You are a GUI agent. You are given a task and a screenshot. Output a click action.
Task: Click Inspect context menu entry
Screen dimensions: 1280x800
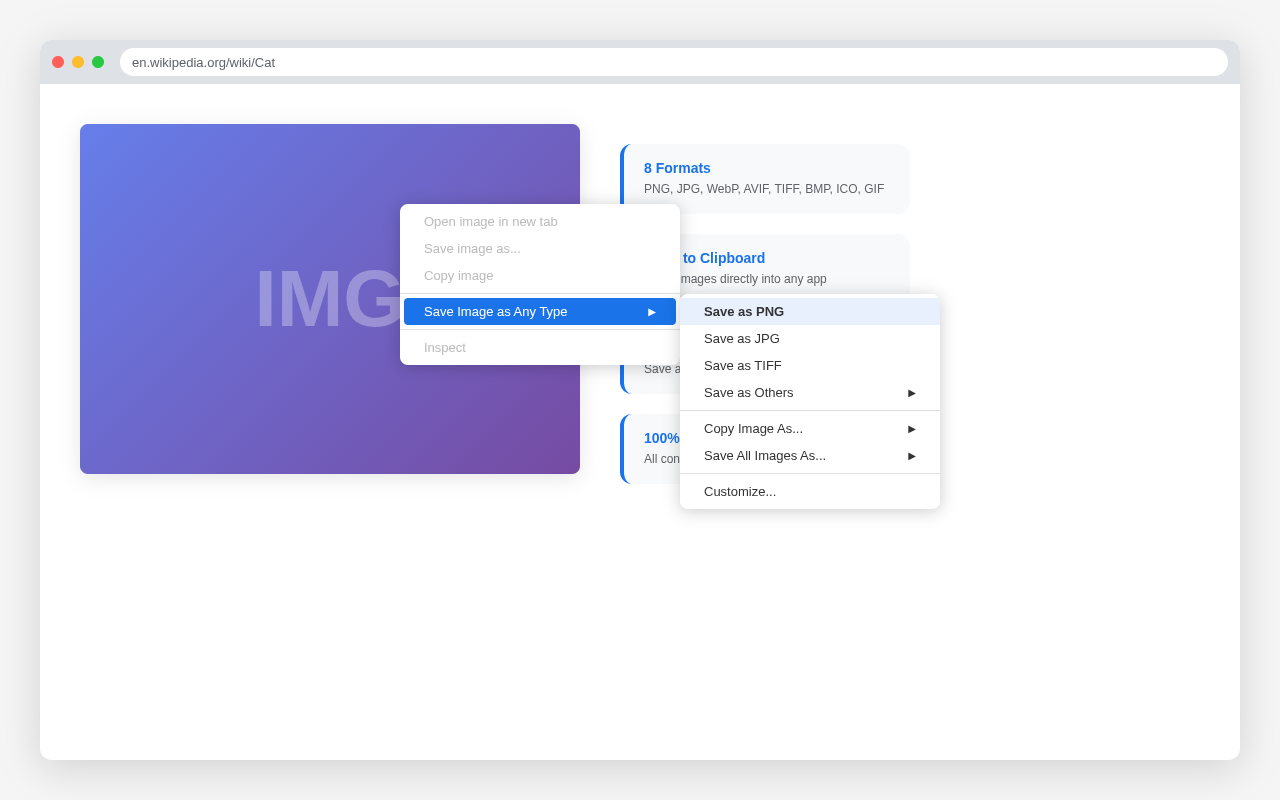540,347
